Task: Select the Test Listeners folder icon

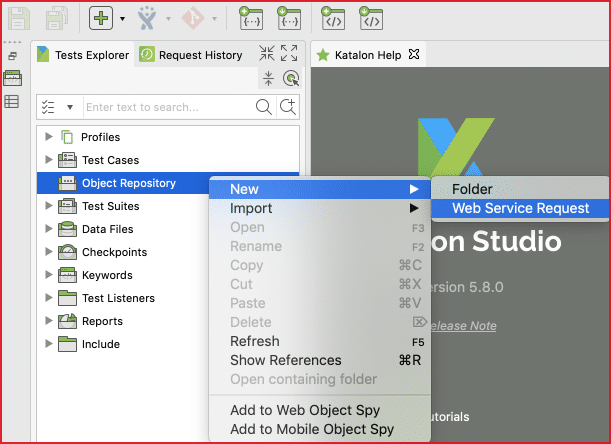Action: 67,298
